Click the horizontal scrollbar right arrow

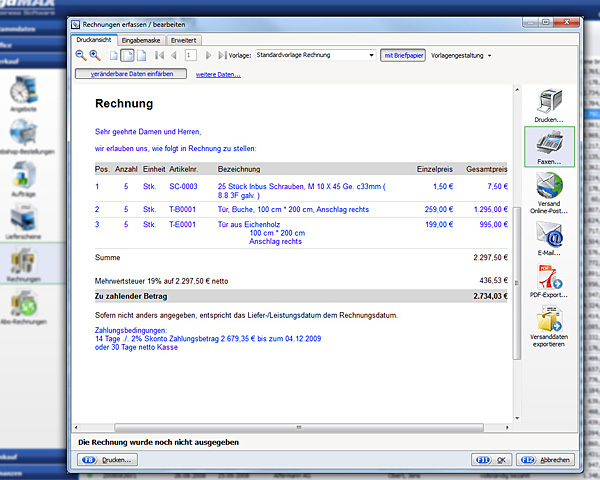[507, 427]
